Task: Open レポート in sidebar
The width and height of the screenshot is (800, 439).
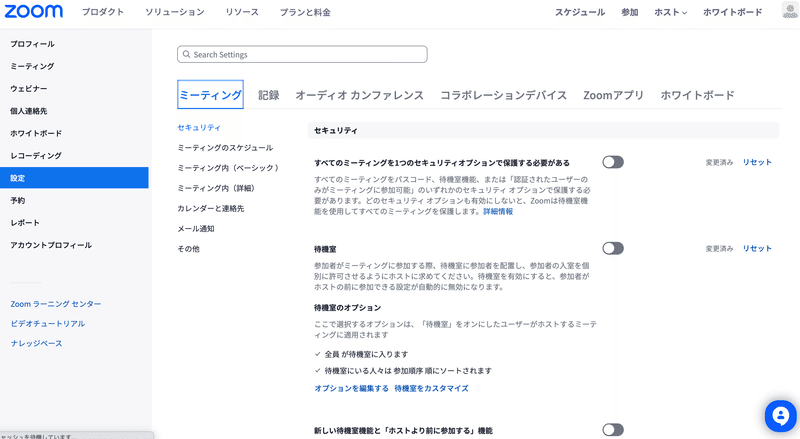Action: 25,223
